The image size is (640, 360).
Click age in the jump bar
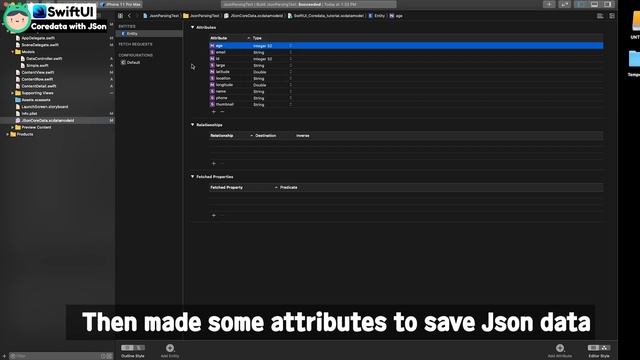pos(396,16)
